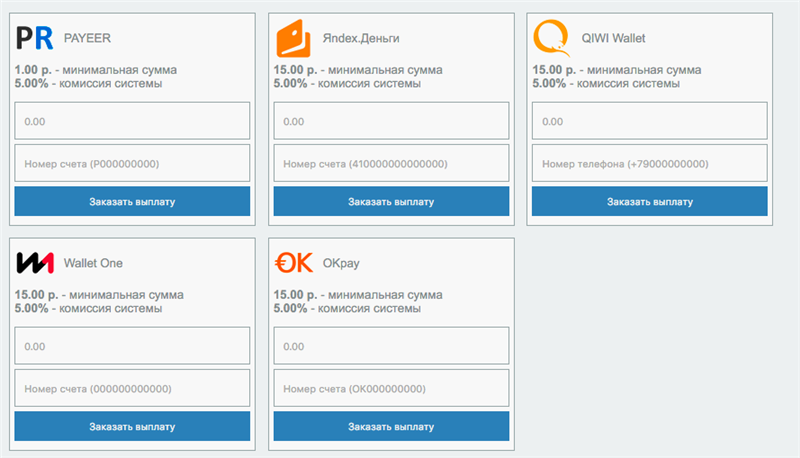Image resolution: width=800 pixels, height=458 pixels.
Task: Select the Яndex.Деньги account number field
Action: coord(391,164)
